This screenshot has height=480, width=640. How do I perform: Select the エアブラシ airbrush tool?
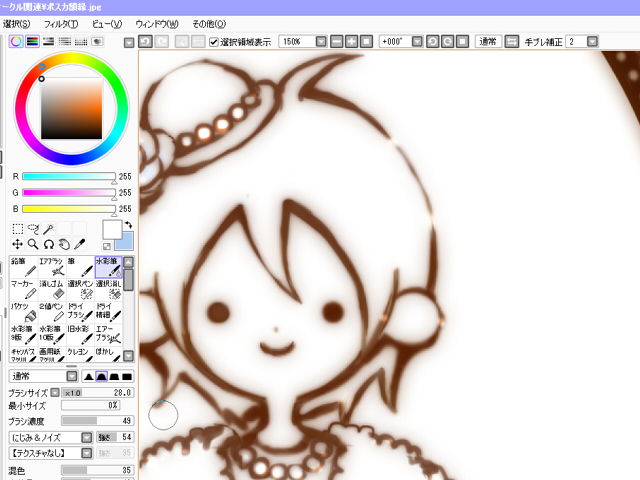coord(52,267)
